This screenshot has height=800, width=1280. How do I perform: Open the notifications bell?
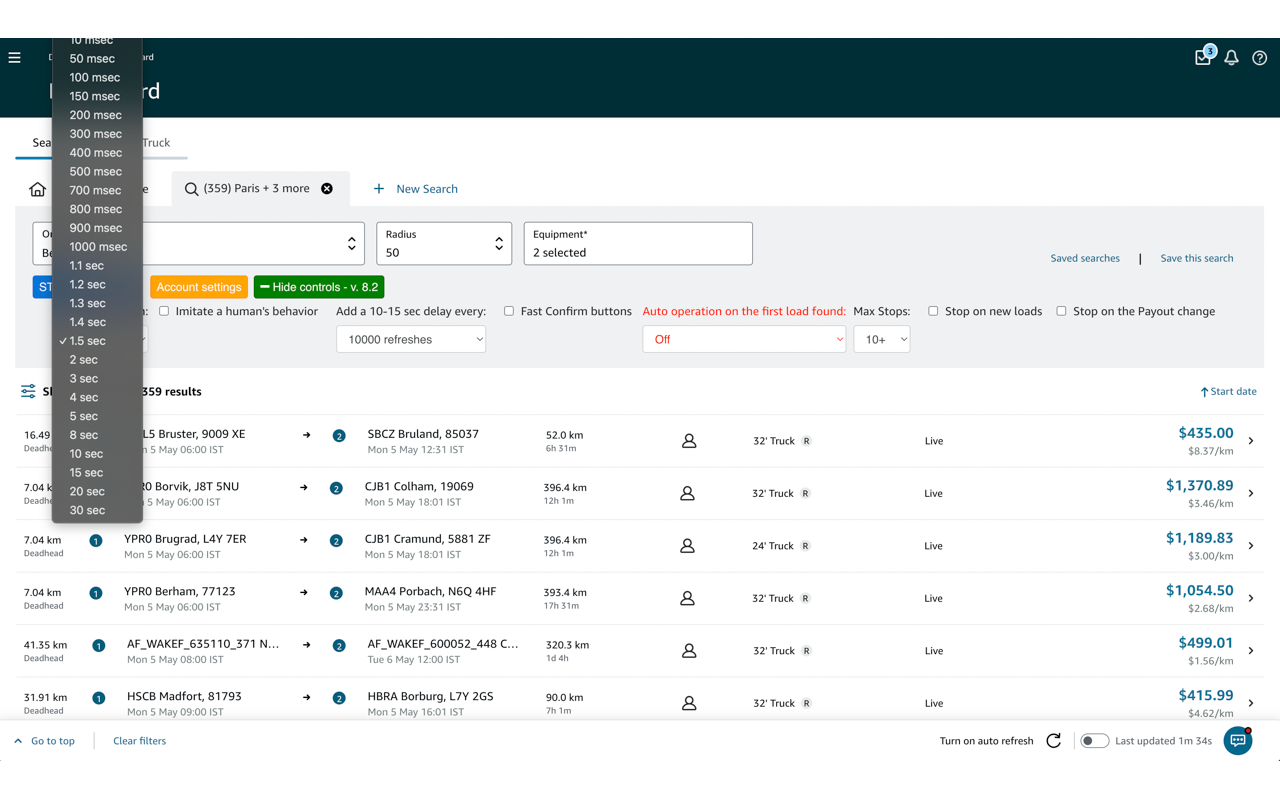tap(1231, 58)
